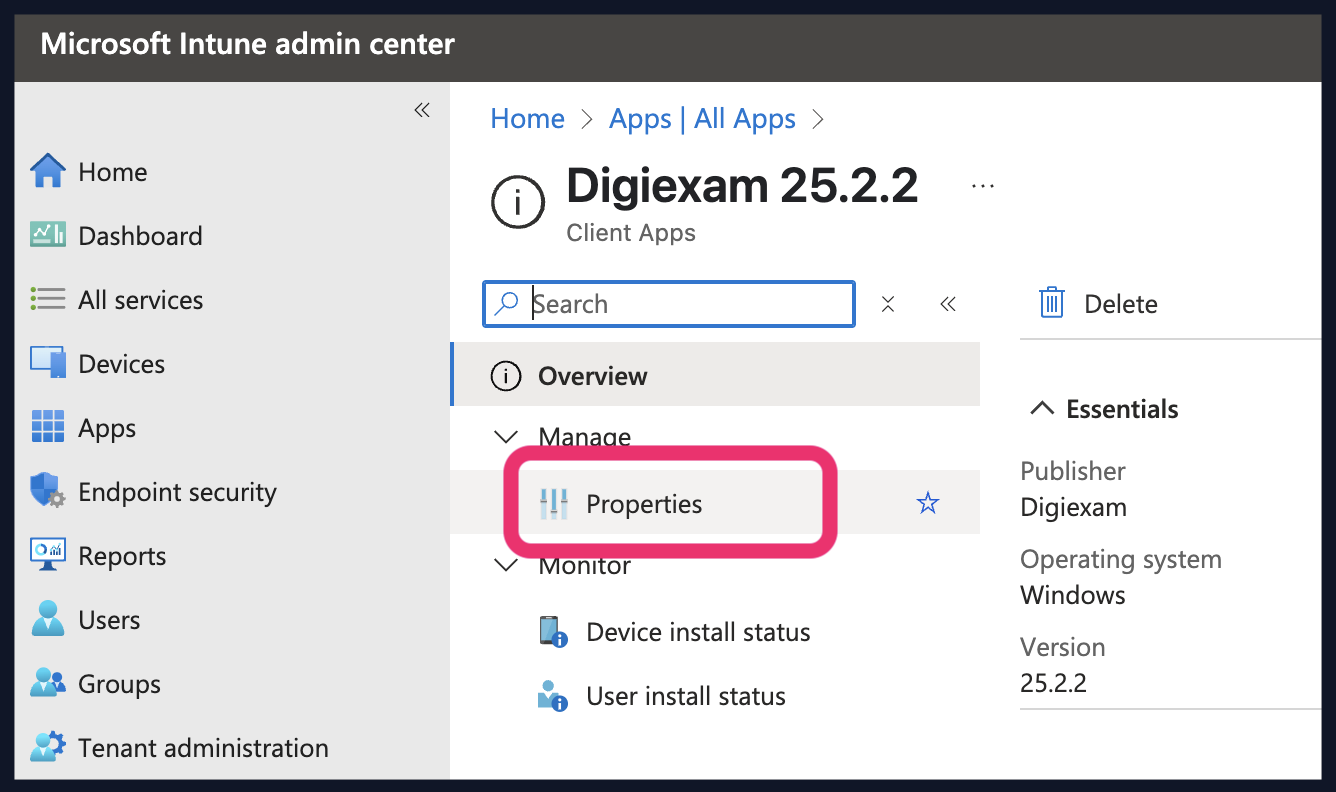Click the Groups people icon
This screenshot has height=792, width=1336.
pos(48,684)
